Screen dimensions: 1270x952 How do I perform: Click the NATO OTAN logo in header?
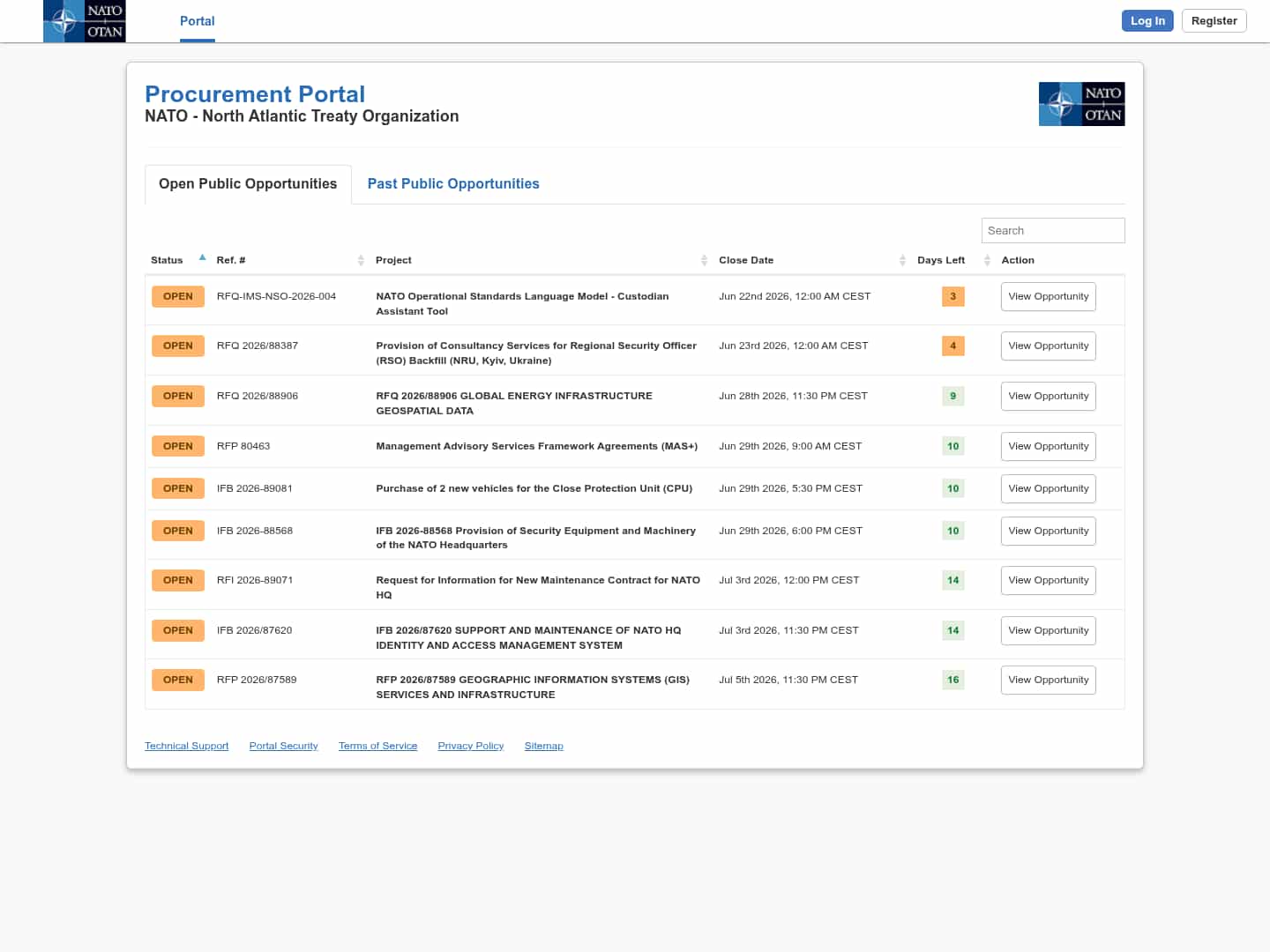(x=84, y=21)
